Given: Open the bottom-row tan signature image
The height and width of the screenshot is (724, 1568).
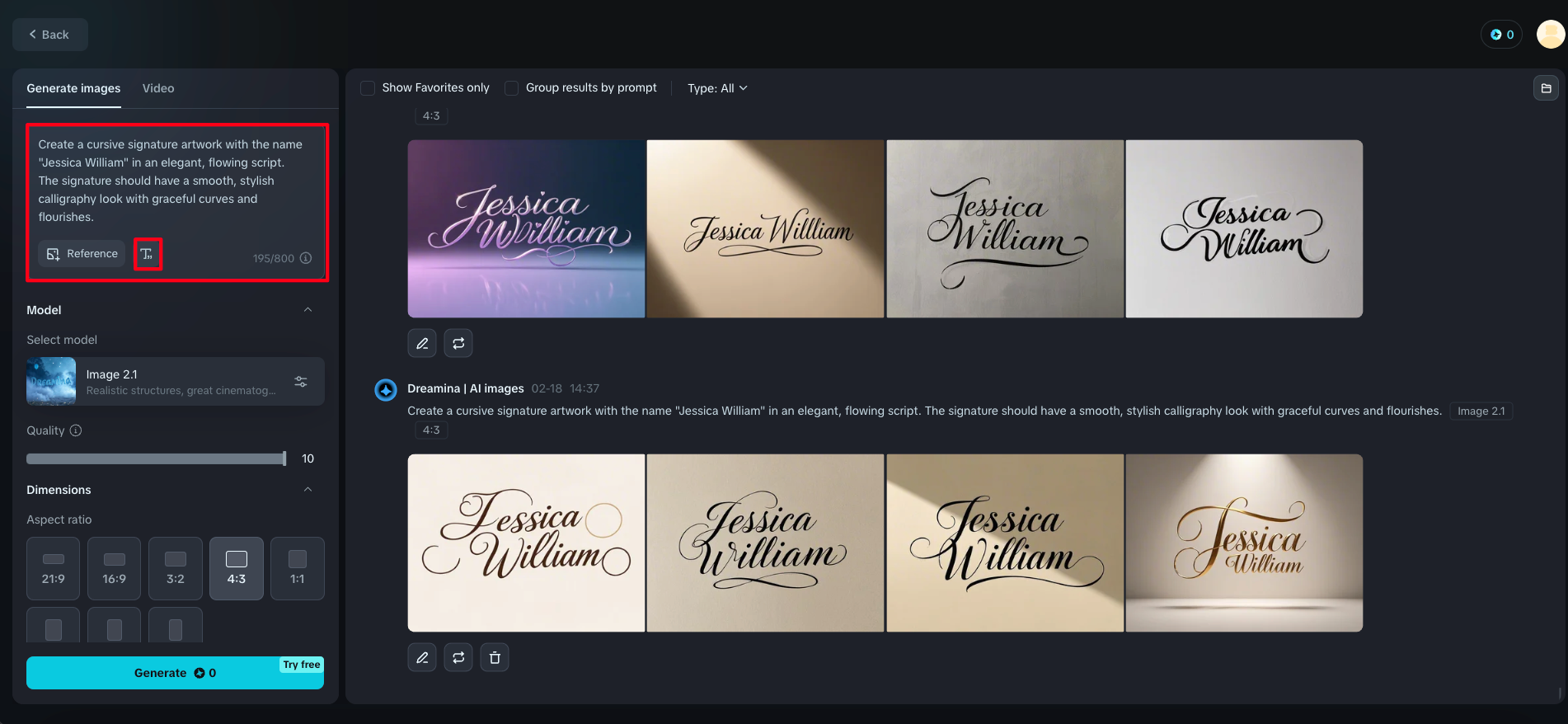Looking at the screenshot, I should (765, 543).
